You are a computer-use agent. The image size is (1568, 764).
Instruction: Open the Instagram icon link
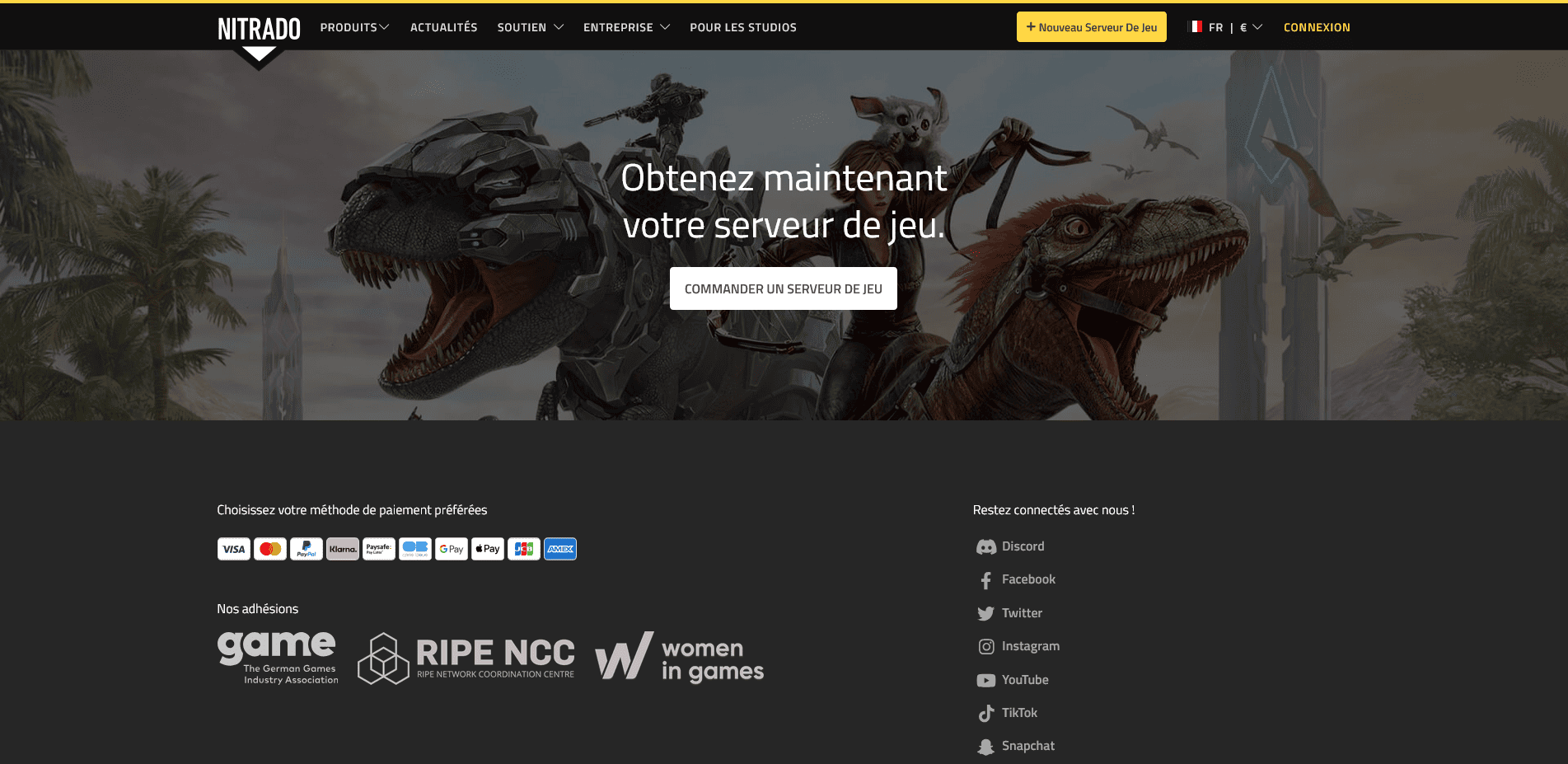986,647
